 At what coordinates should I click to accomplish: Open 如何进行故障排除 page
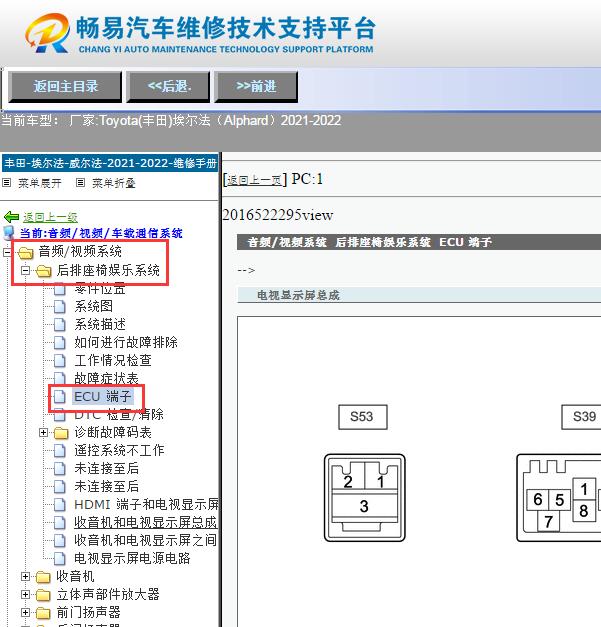coord(126,342)
